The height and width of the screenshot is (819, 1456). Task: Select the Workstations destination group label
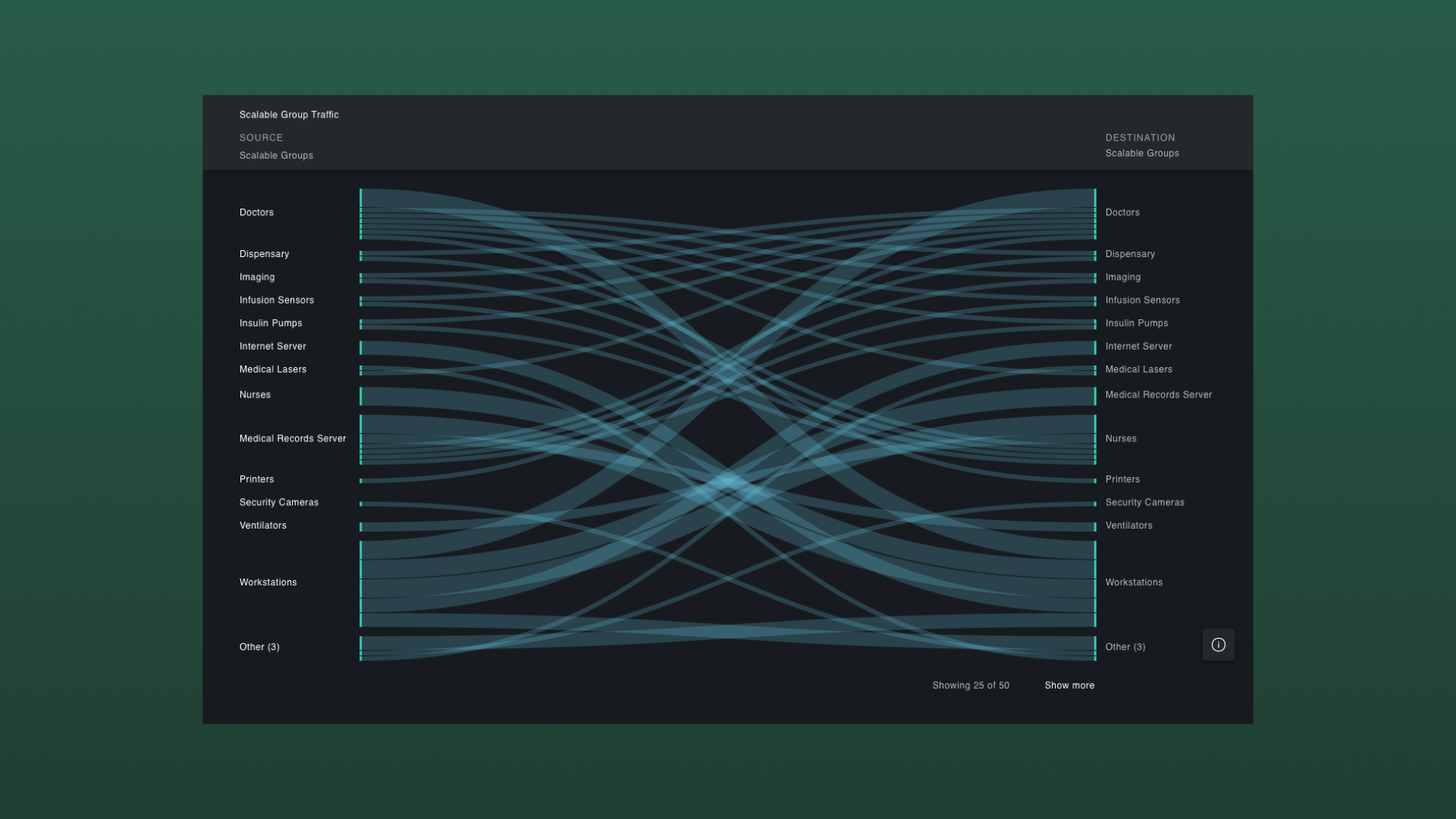(1133, 582)
